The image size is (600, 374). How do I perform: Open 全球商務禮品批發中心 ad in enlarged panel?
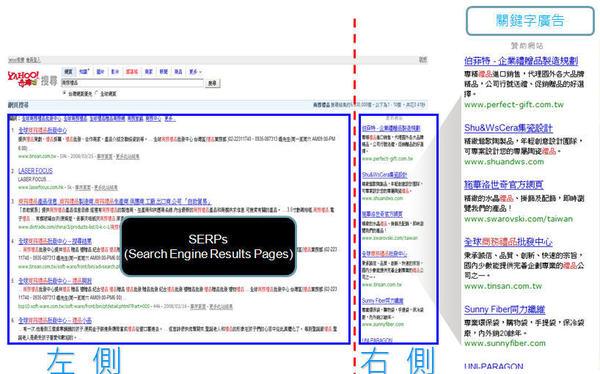tap(508, 242)
